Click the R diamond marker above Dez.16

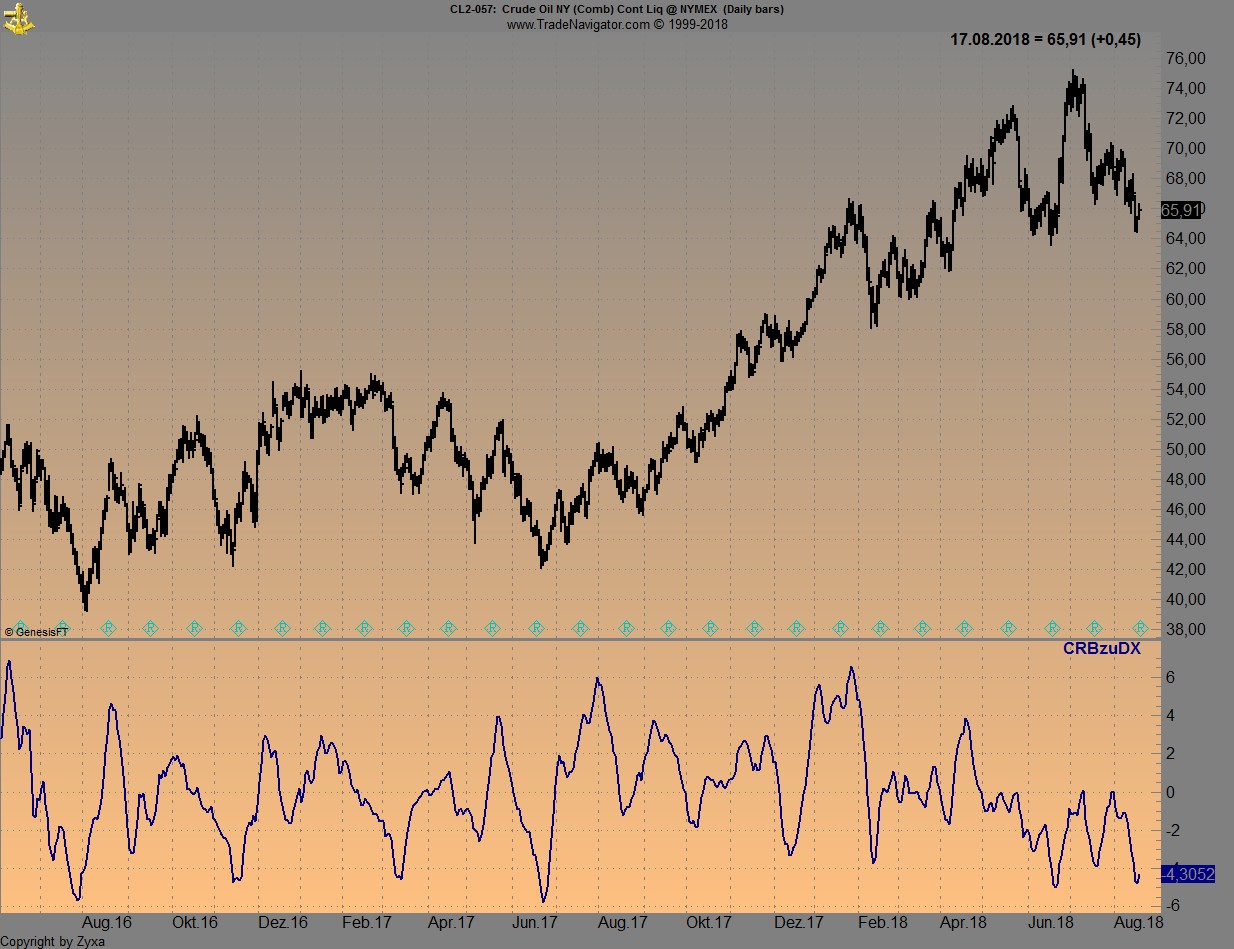280,628
